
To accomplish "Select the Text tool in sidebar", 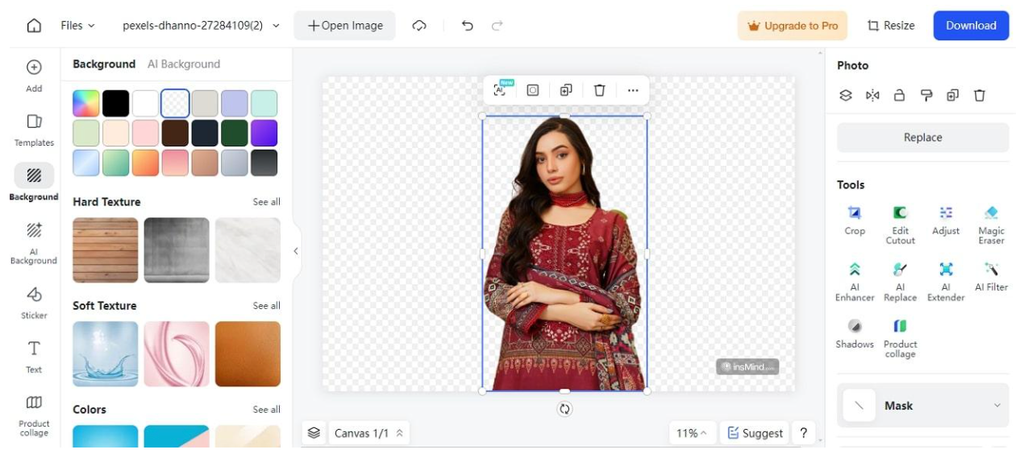I will (34, 356).
